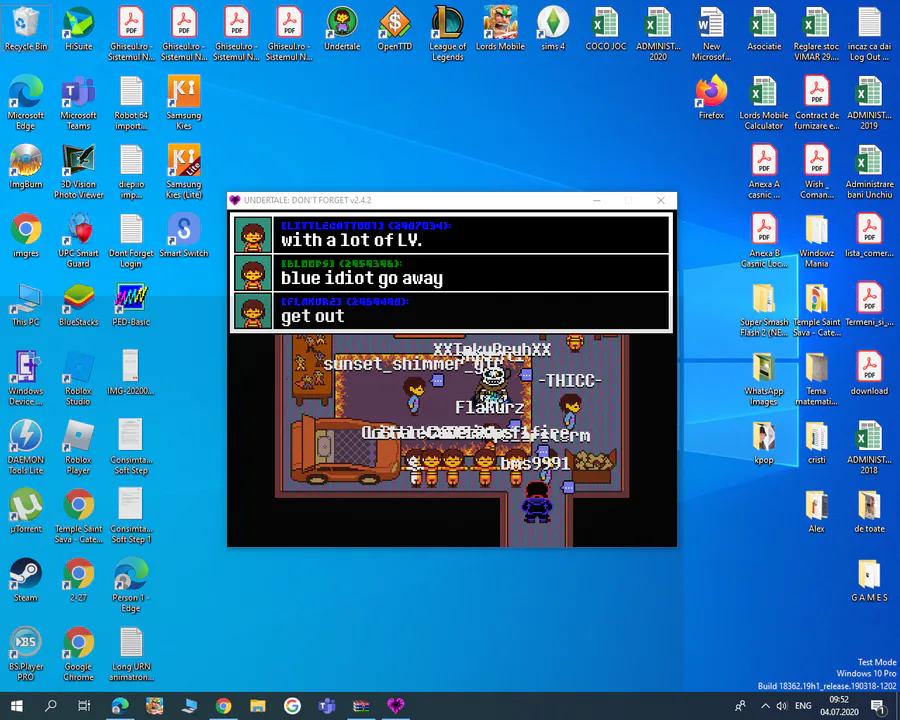Click the bms9991 player name in game

click(x=535, y=463)
